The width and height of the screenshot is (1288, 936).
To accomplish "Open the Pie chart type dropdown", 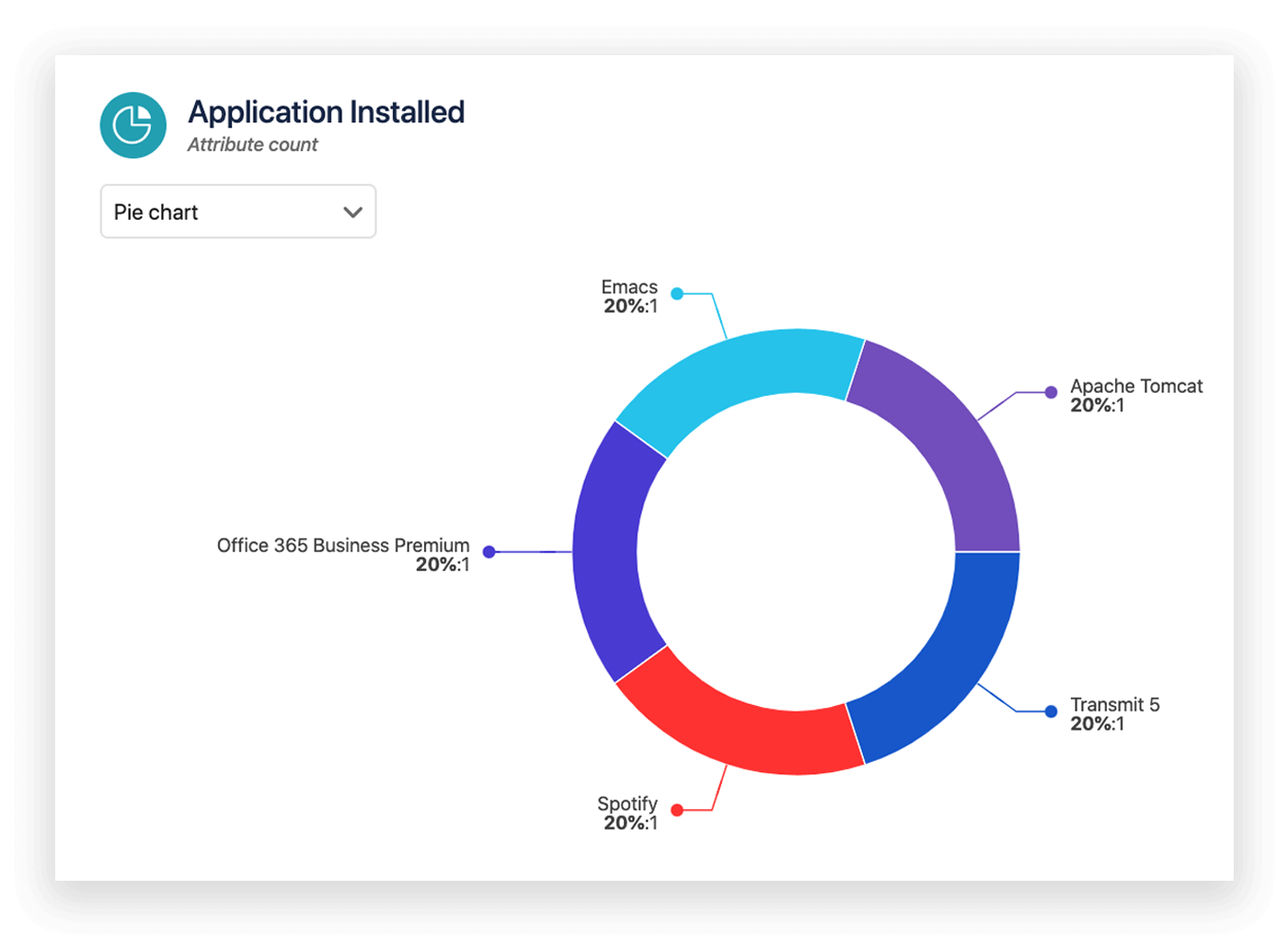I will tap(238, 212).
